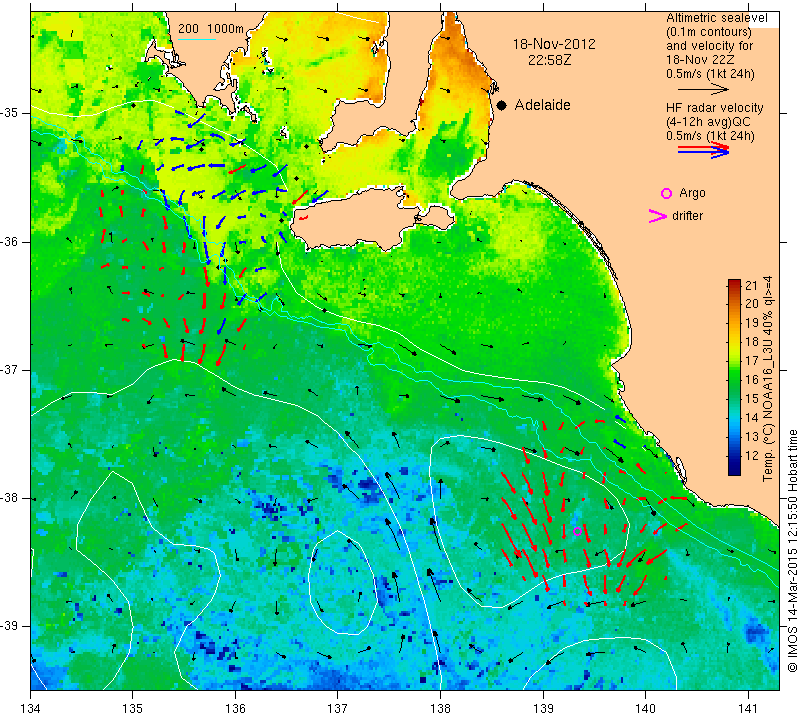Click the '(0.1m contours)' legend text
This screenshot has height=720, width=800.
pos(709,32)
